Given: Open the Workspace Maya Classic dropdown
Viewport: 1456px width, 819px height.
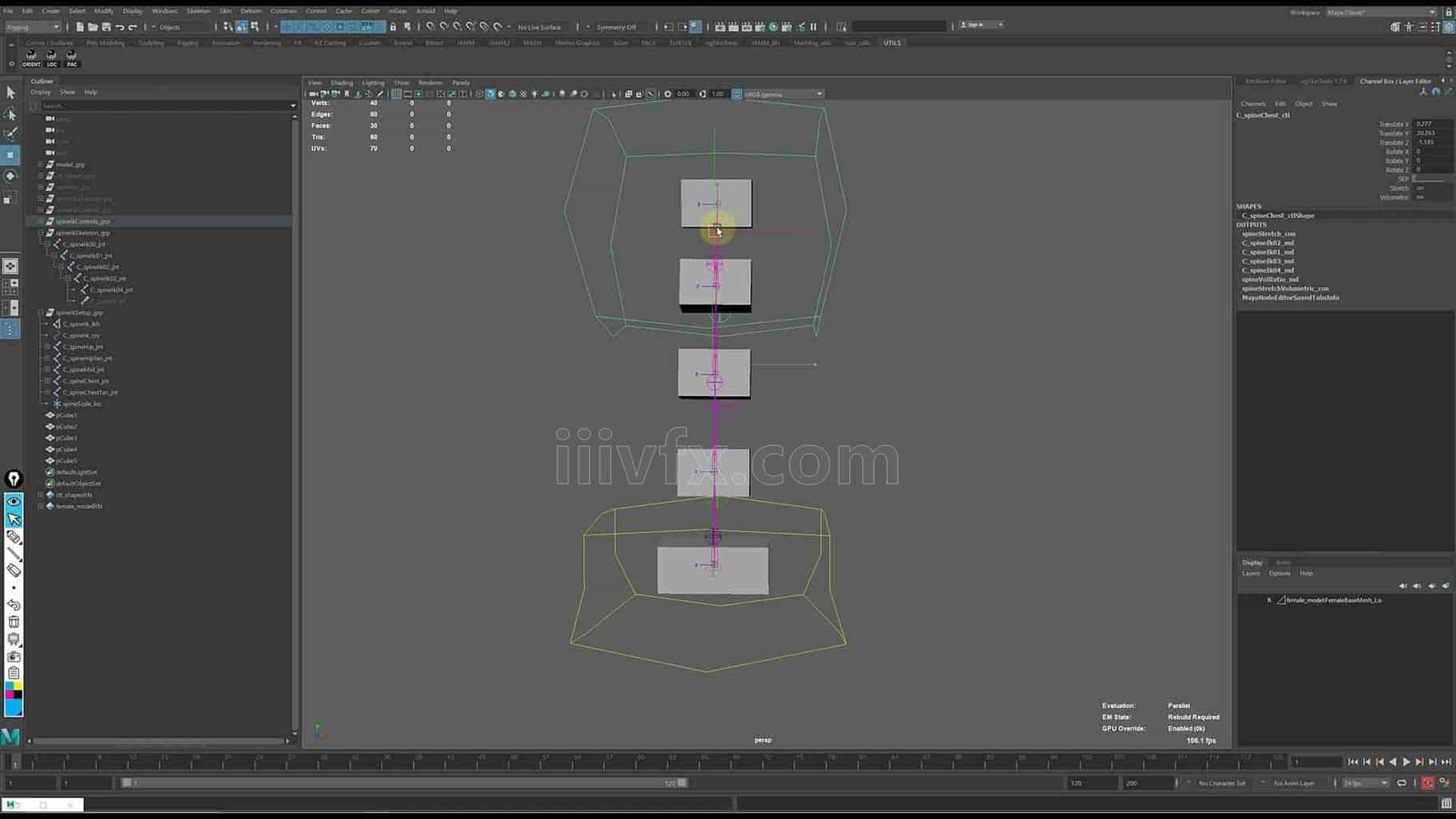Looking at the screenshot, I should [x=1381, y=12].
